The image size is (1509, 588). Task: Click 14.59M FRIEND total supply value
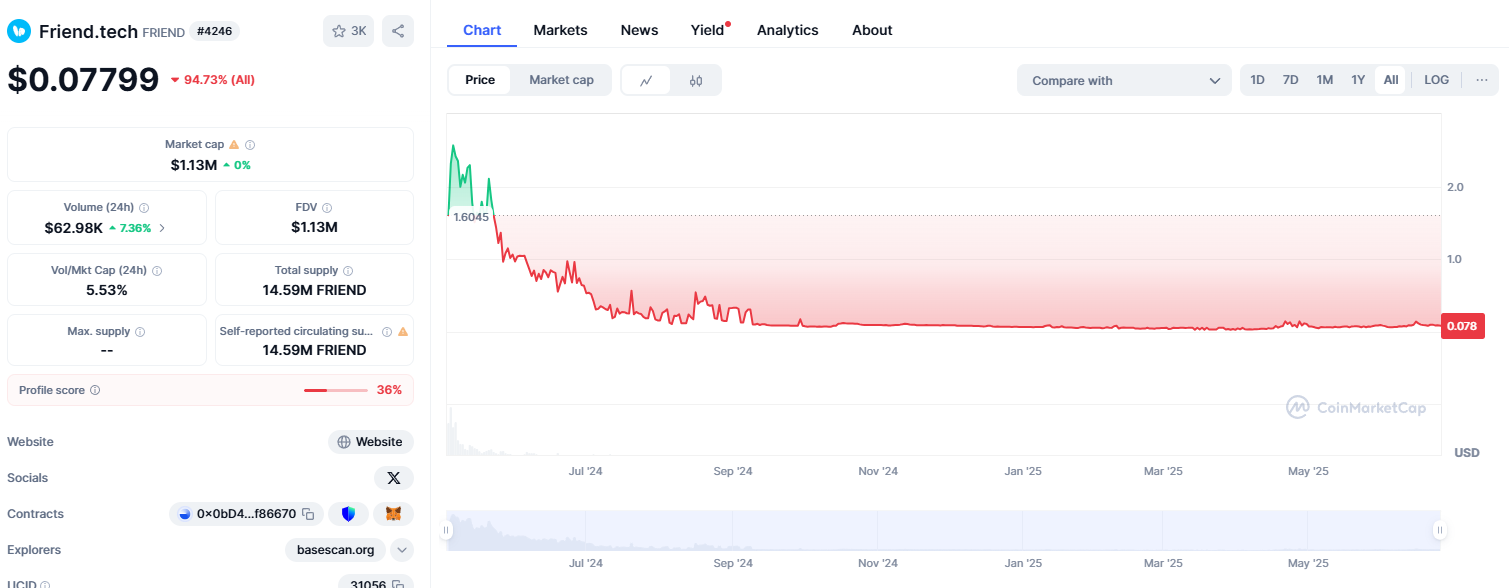(x=314, y=291)
